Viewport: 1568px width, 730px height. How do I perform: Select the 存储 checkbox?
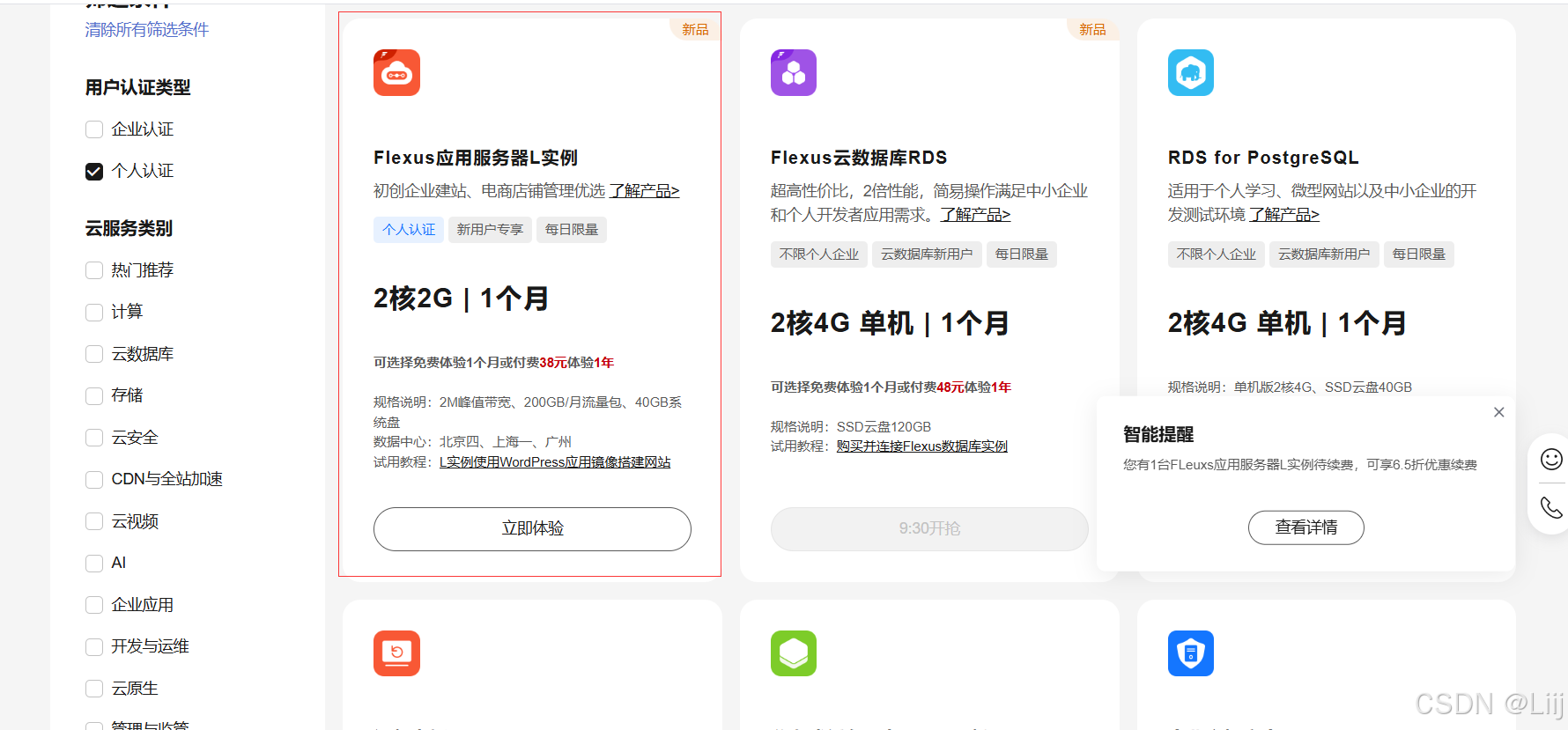click(94, 395)
